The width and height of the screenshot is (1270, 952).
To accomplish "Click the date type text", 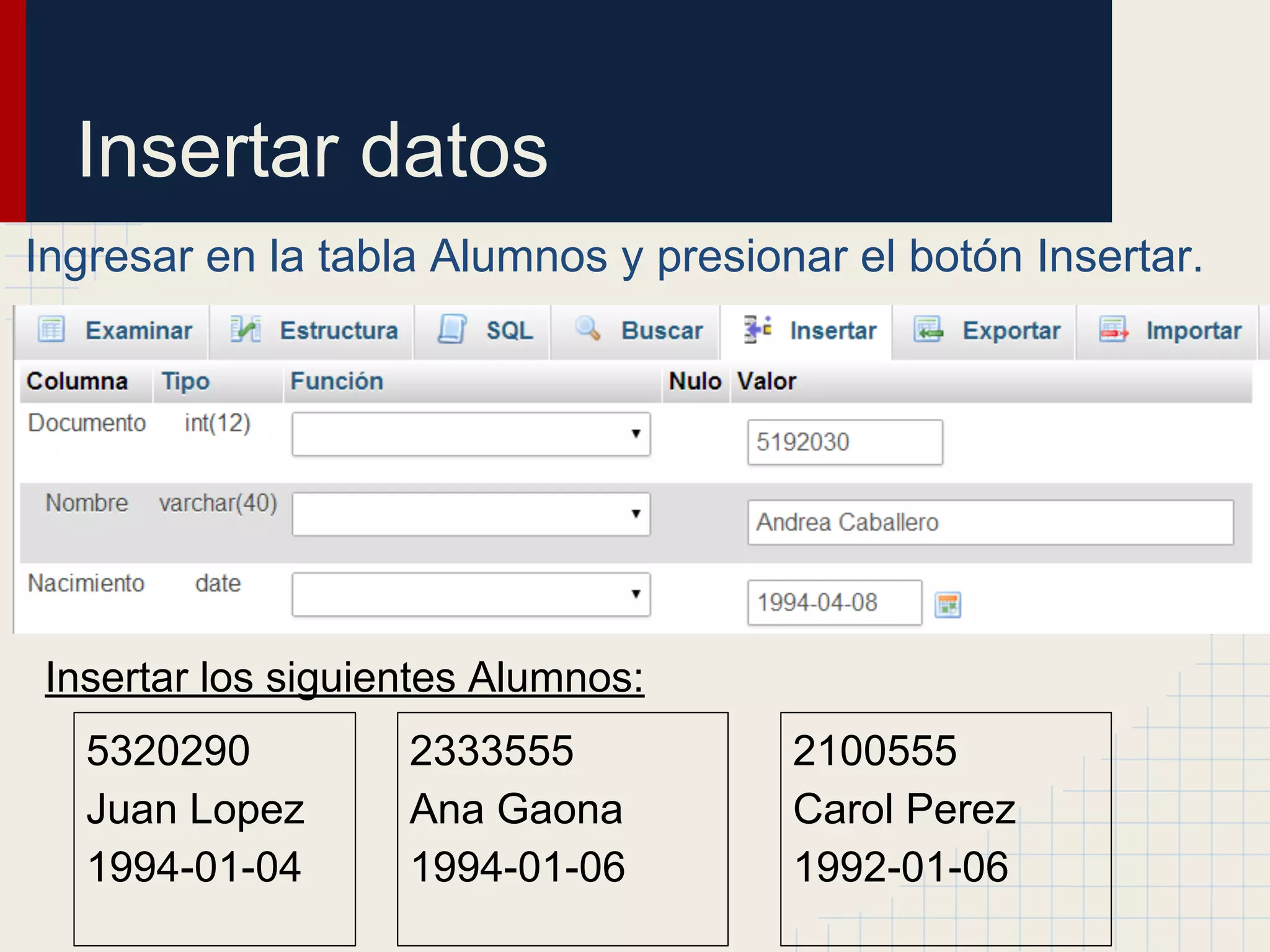I will [x=218, y=583].
